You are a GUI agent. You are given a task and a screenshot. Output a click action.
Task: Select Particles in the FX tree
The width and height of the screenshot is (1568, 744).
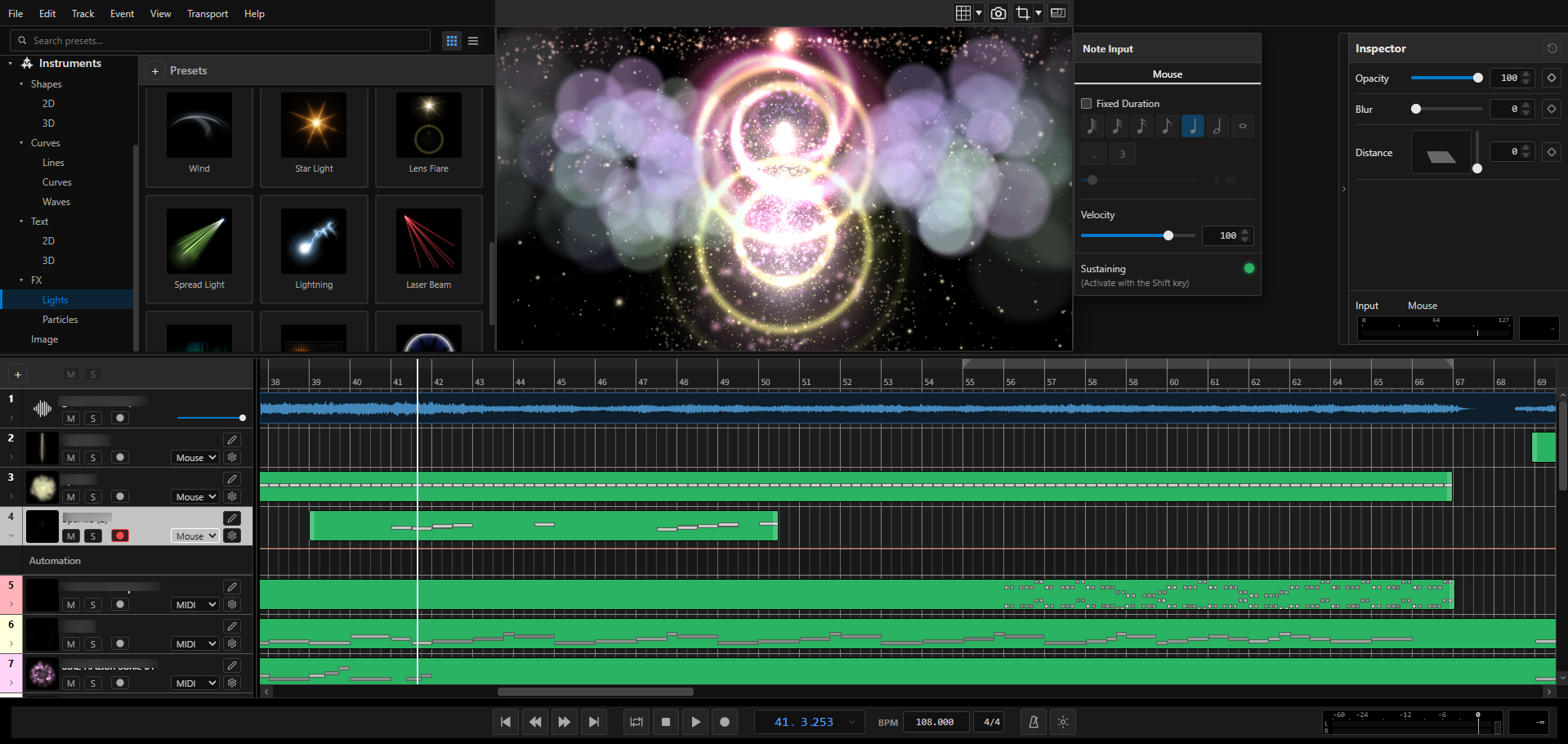coord(60,320)
